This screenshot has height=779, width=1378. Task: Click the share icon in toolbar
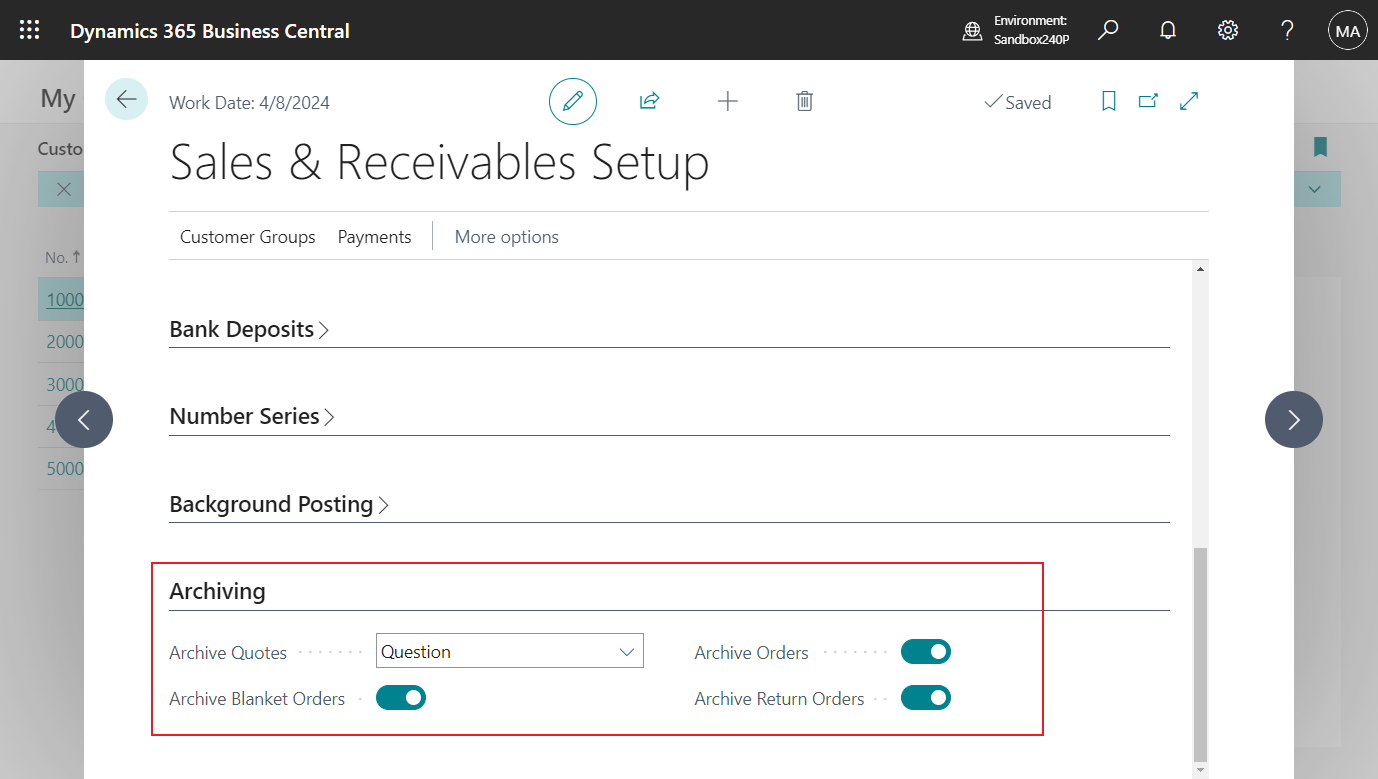click(649, 101)
